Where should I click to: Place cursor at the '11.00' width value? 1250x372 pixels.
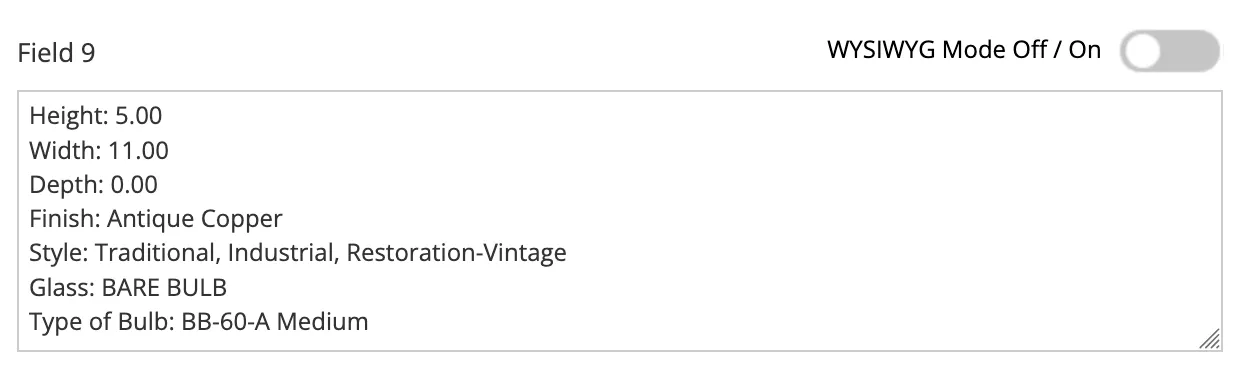[137, 151]
